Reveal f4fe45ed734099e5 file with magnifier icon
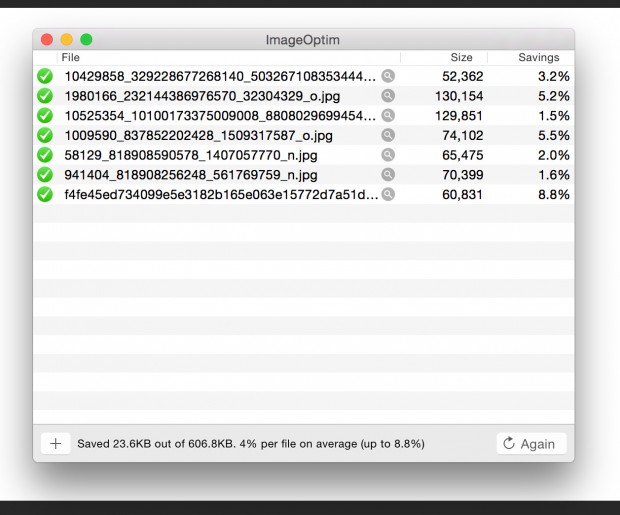 pyautogui.click(x=388, y=194)
